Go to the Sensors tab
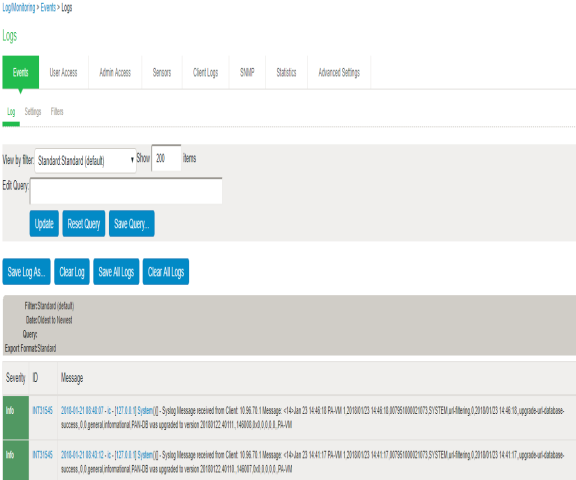The height and width of the screenshot is (480, 576). pos(162,72)
